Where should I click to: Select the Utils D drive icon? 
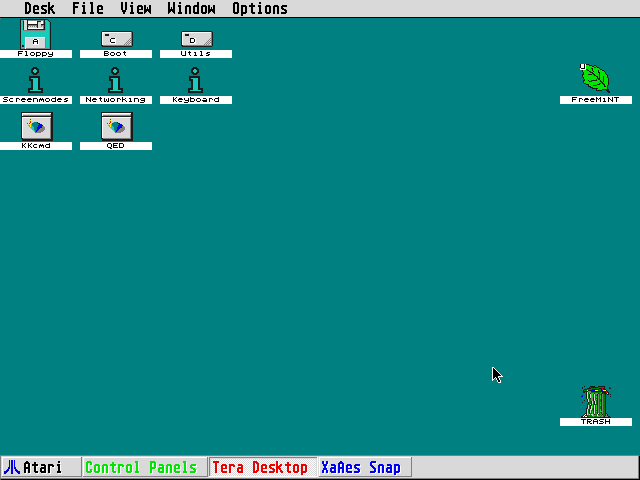196,39
